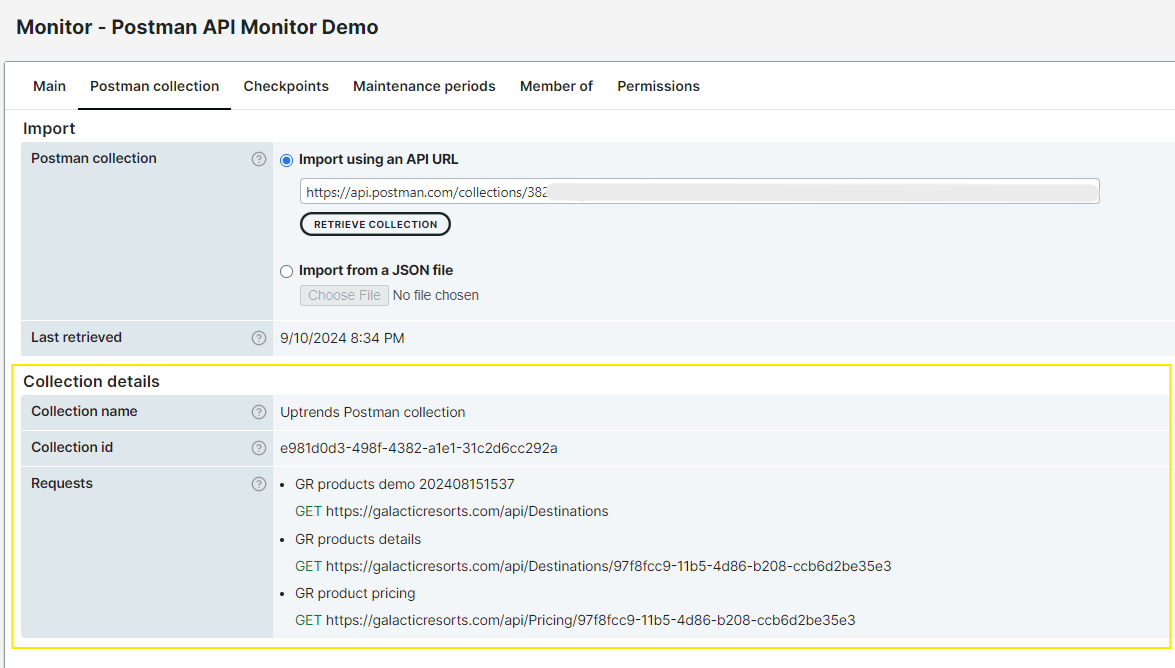Click 'GR products demo 202408151537' request
The image size is (1175, 668).
click(x=405, y=484)
